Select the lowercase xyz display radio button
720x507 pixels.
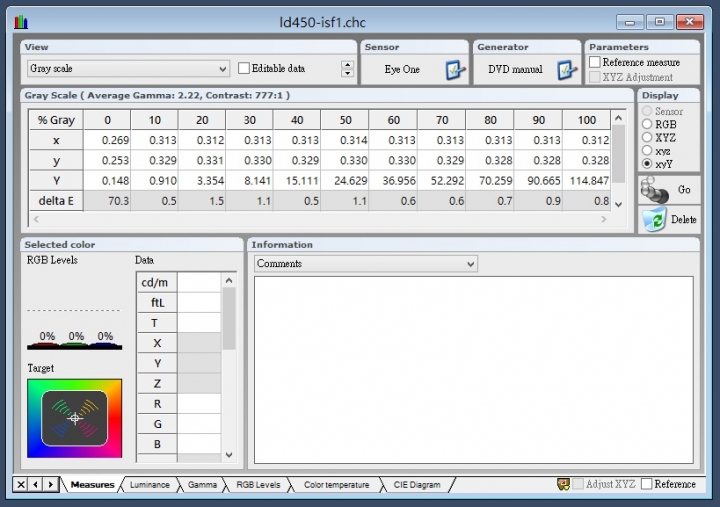[647, 150]
